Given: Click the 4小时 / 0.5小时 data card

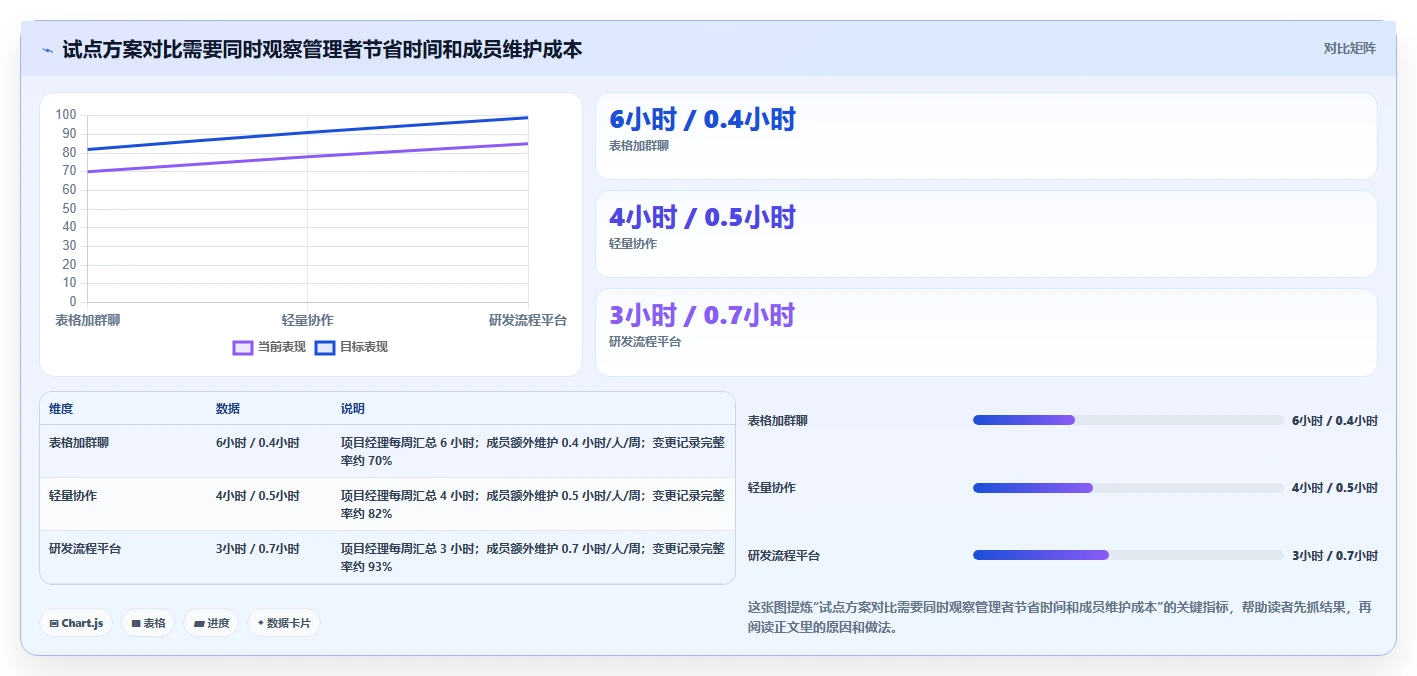Looking at the screenshot, I should click(x=986, y=234).
